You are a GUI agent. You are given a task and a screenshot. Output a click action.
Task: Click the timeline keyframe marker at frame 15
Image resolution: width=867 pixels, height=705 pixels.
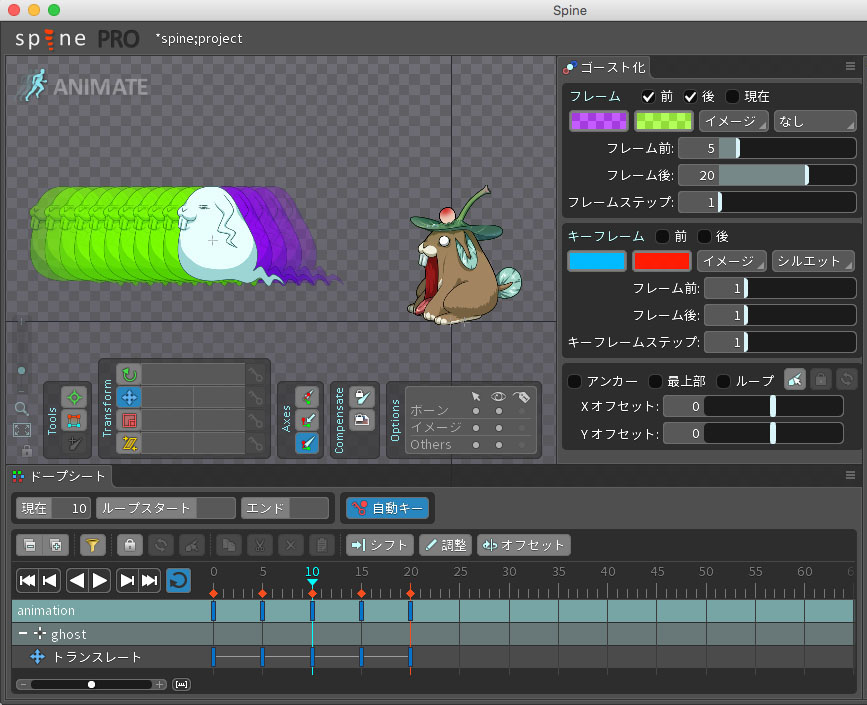[x=361, y=593]
